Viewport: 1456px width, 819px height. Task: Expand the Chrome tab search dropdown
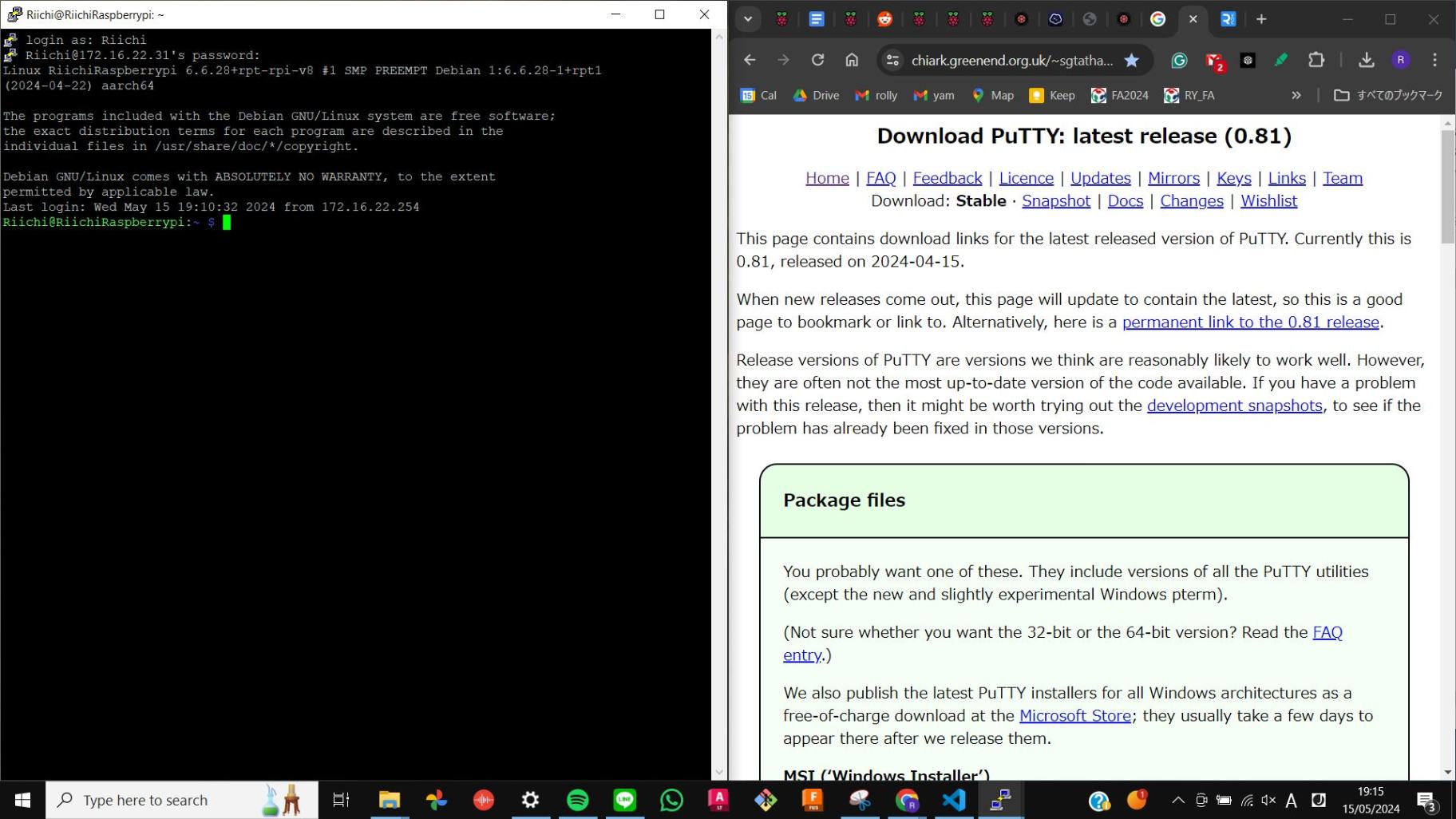747,19
